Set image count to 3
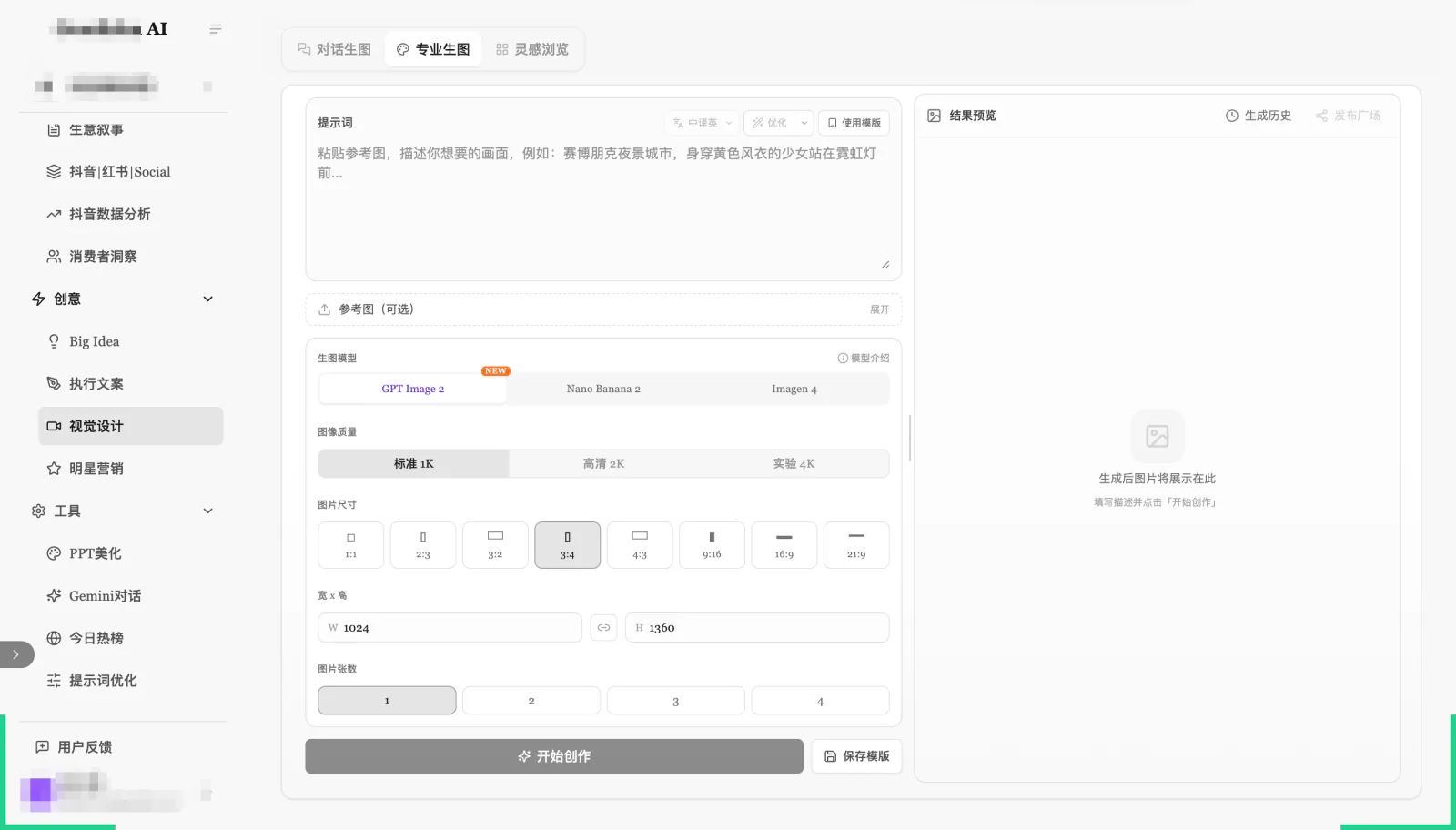The width and height of the screenshot is (1456, 830). pos(675,701)
